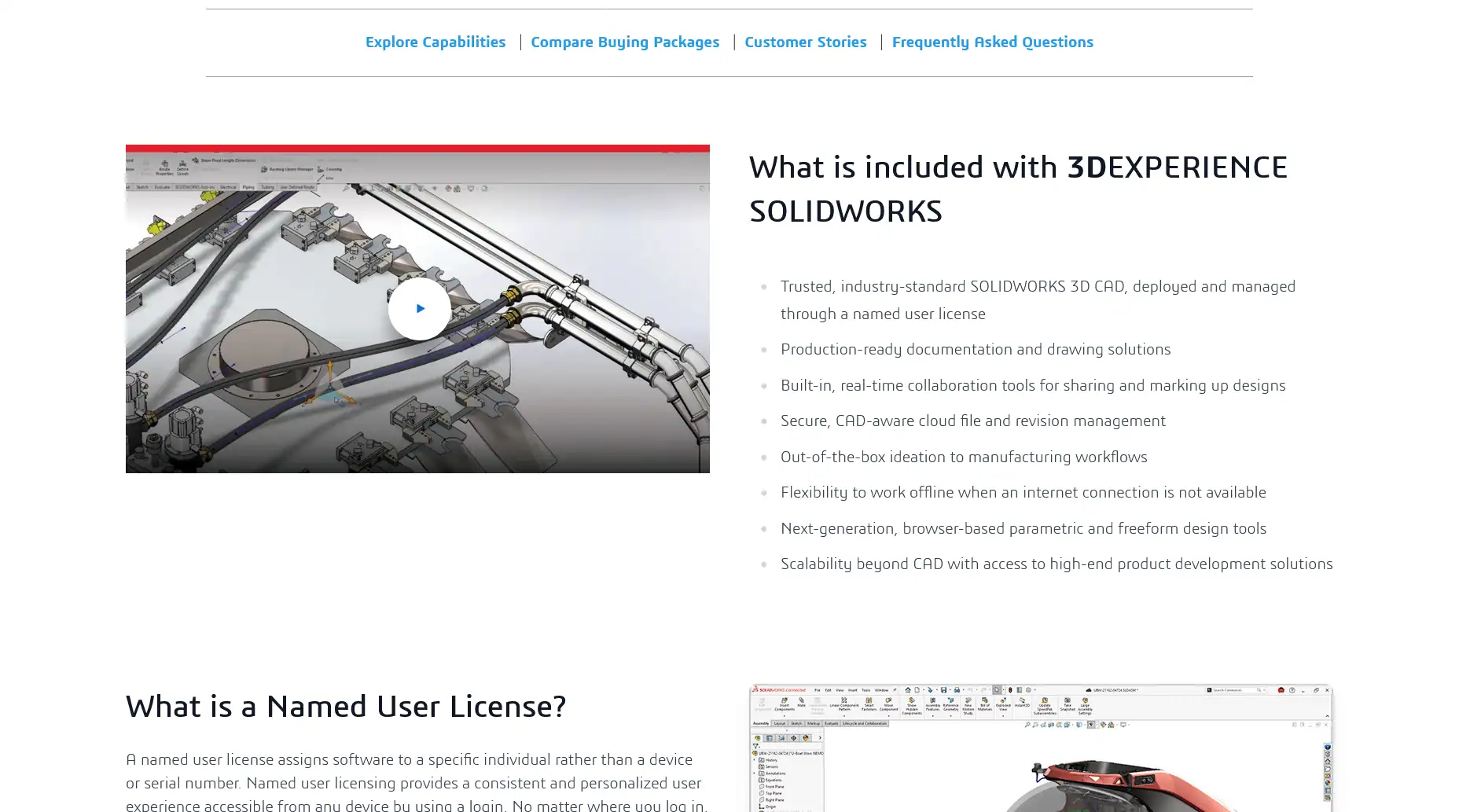Click the bullet "Production-ready documentation and drawing solutions"
This screenshot has height=812, width=1459.
976,349
